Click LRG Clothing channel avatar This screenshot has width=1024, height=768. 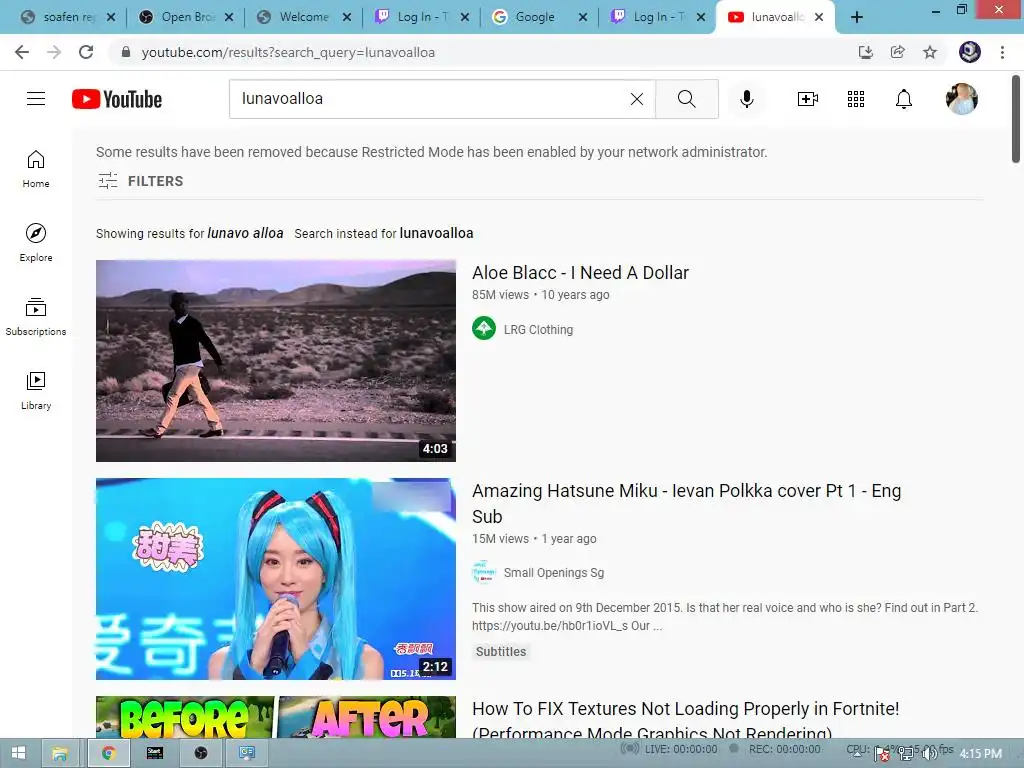click(484, 328)
